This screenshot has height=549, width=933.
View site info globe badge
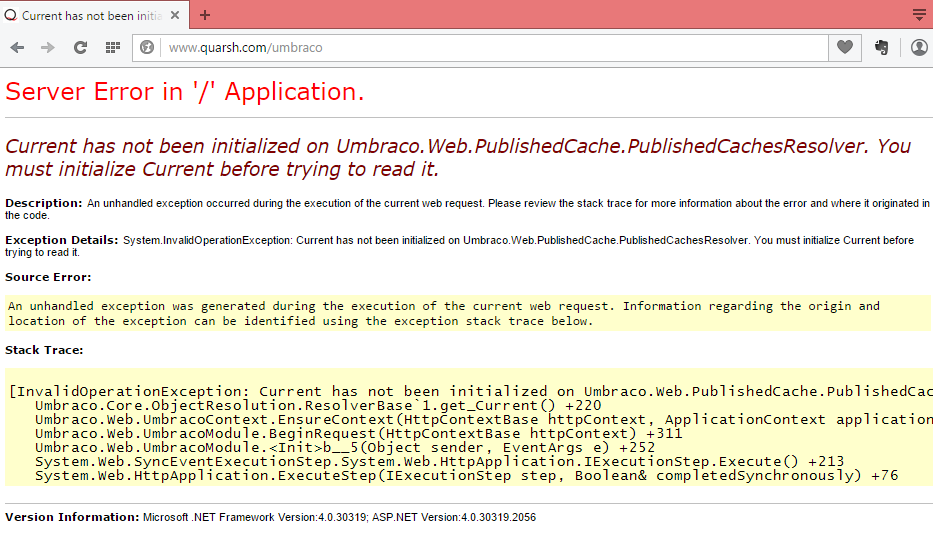pos(146,48)
